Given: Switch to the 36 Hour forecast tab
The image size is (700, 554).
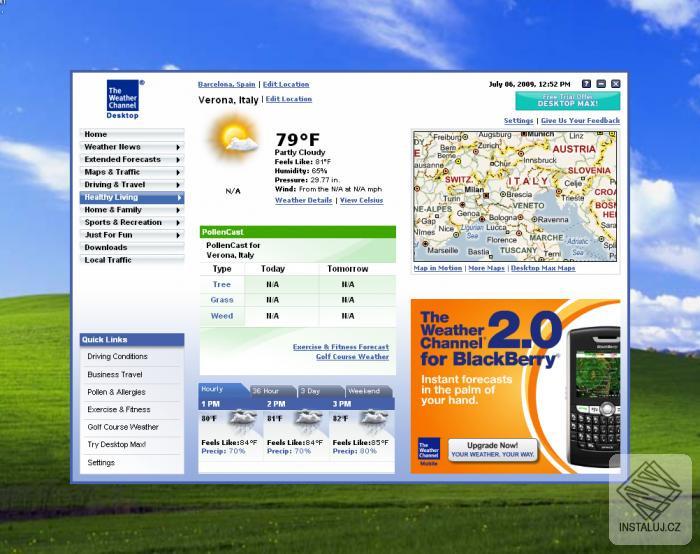Looking at the screenshot, I should [272, 391].
